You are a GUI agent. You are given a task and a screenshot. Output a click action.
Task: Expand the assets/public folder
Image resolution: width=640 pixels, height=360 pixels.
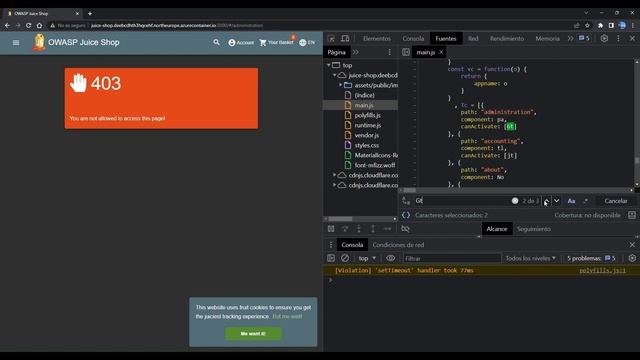pyautogui.click(x=340, y=85)
